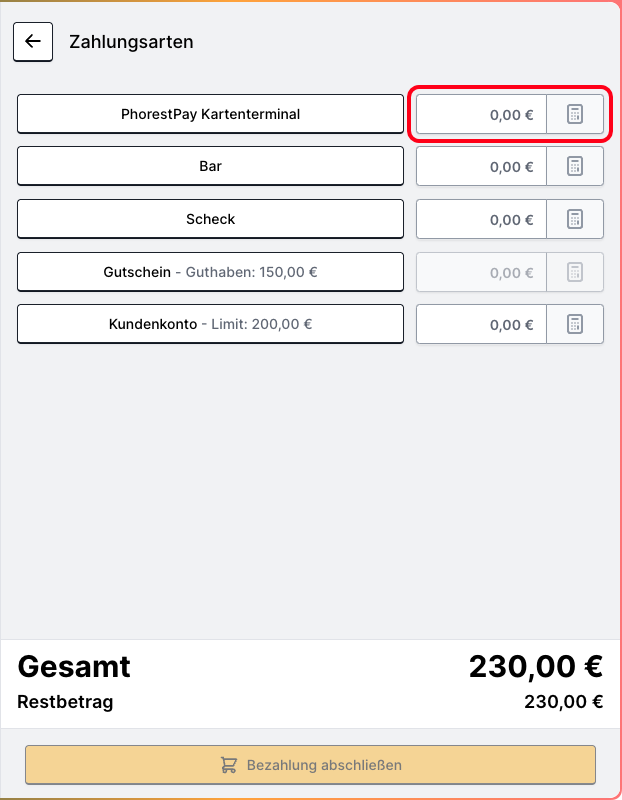The height and width of the screenshot is (800, 622).
Task: Click the calculator icon beside Gutschein amount
Action: pyautogui.click(x=575, y=272)
